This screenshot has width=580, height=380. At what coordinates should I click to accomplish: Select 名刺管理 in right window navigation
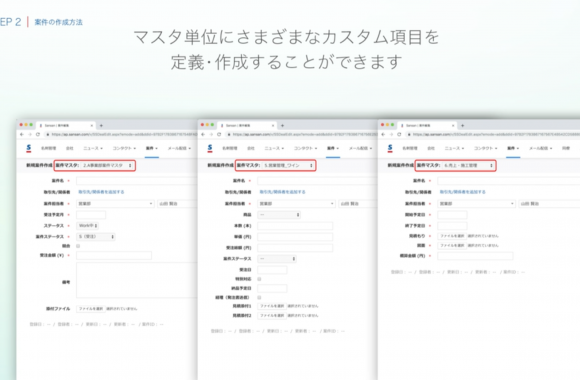(410, 148)
